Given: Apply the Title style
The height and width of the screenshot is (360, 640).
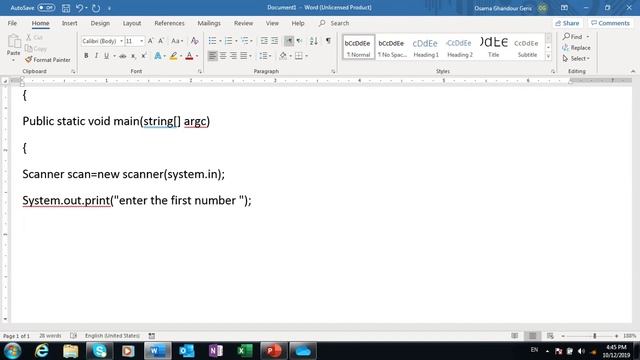Looking at the screenshot, I should click(493, 47).
